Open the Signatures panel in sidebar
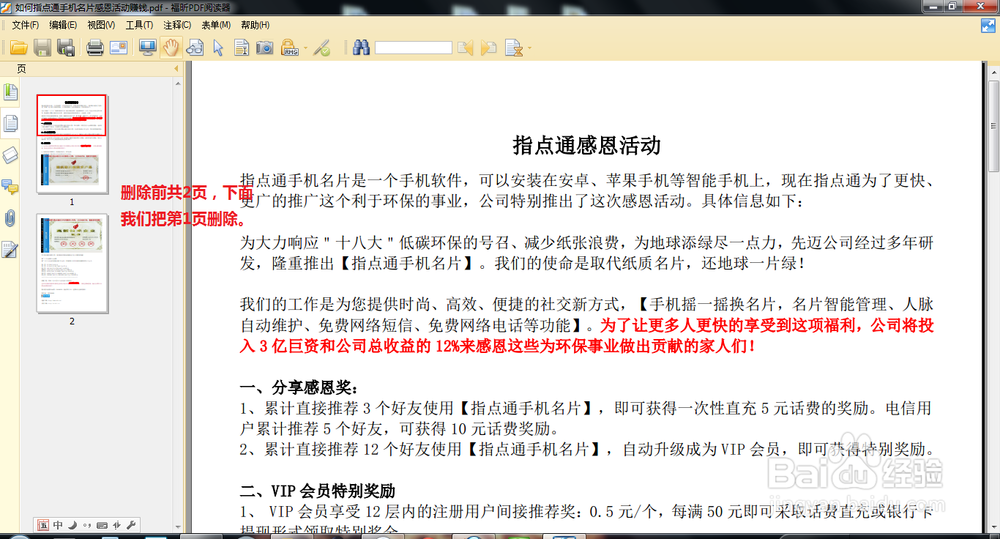The height and width of the screenshot is (539, 1000). (x=10, y=250)
